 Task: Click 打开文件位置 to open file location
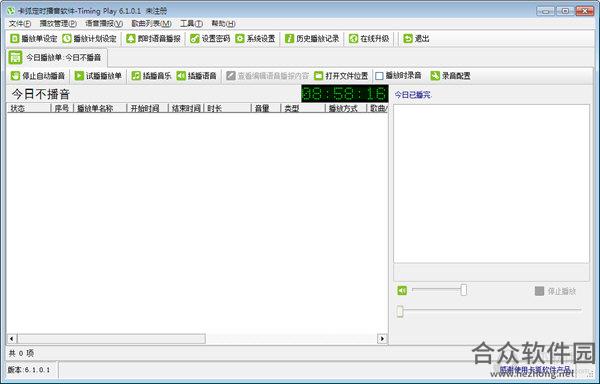point(341,76)
